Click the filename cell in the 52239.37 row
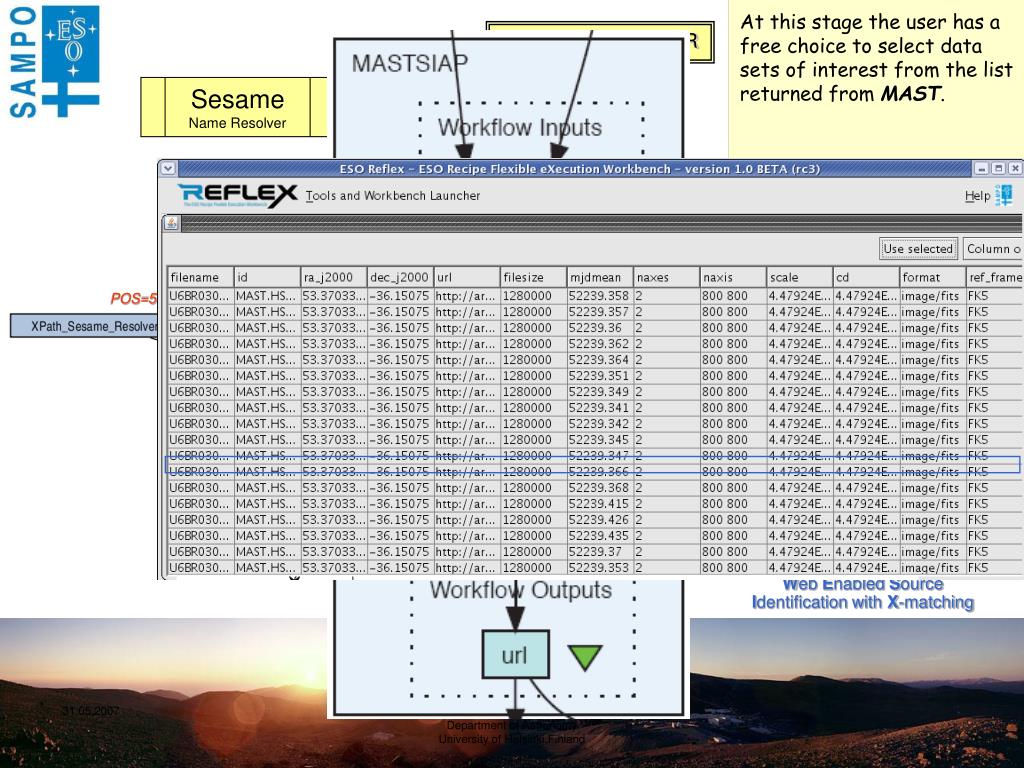1024x768 pixels. point(200,552)
